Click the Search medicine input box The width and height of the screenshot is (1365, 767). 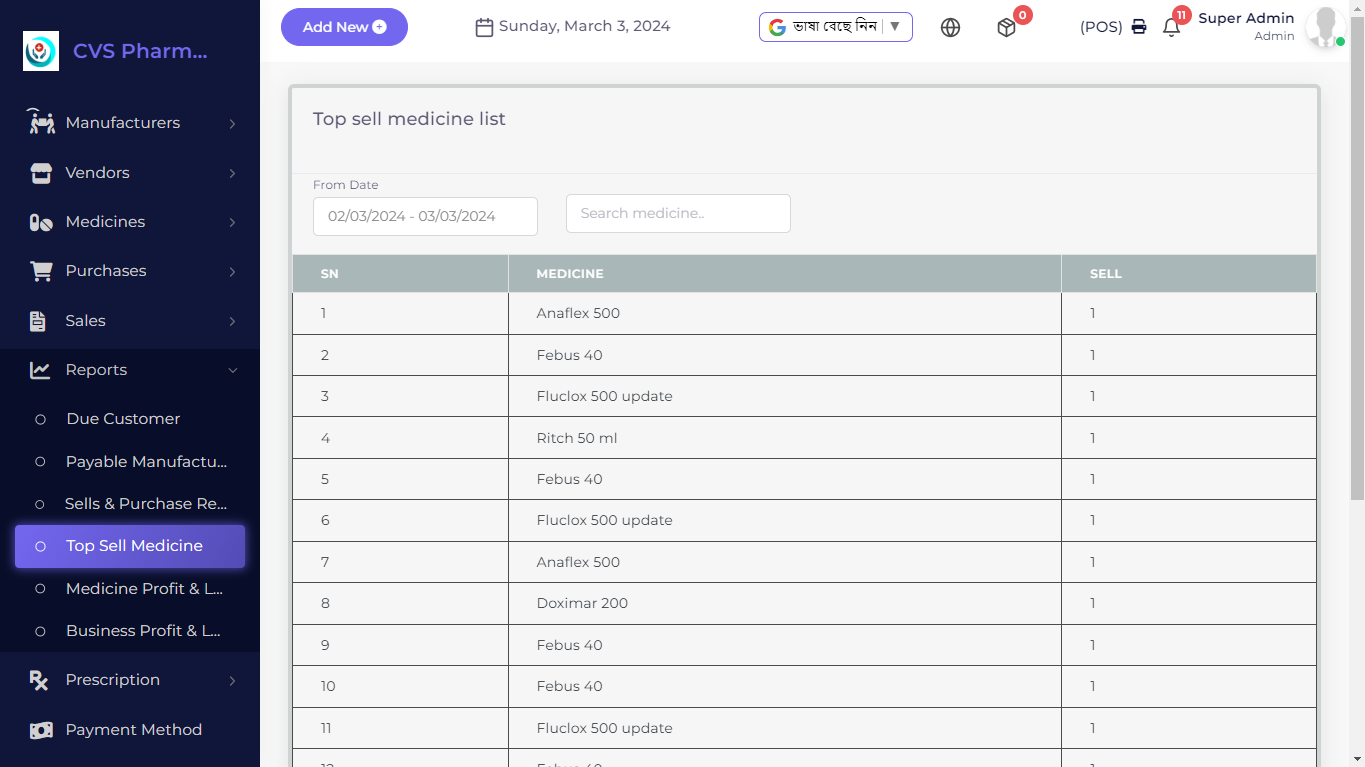point(678,213)
